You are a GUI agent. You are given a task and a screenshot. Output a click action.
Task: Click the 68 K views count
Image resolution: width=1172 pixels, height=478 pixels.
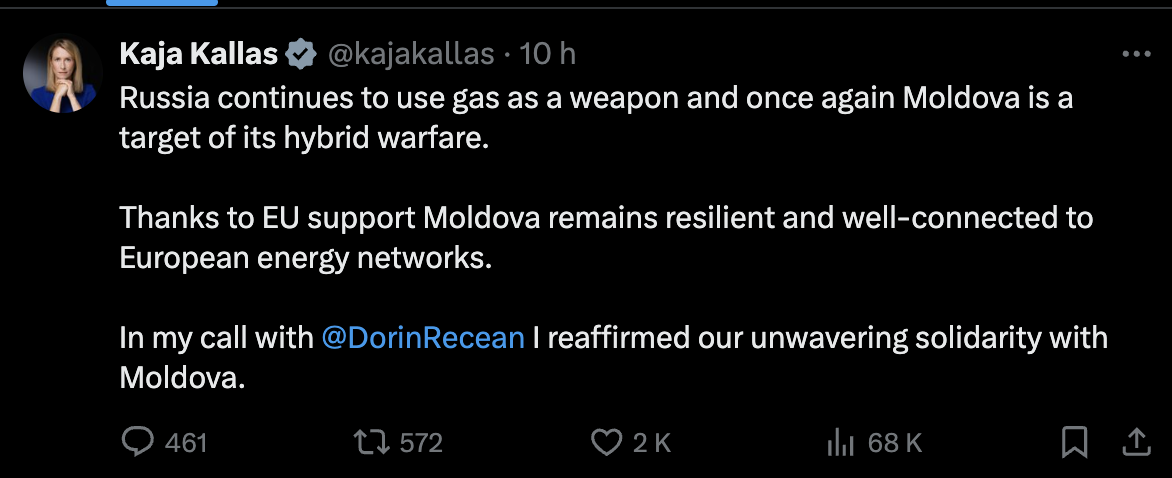[895, 442]
